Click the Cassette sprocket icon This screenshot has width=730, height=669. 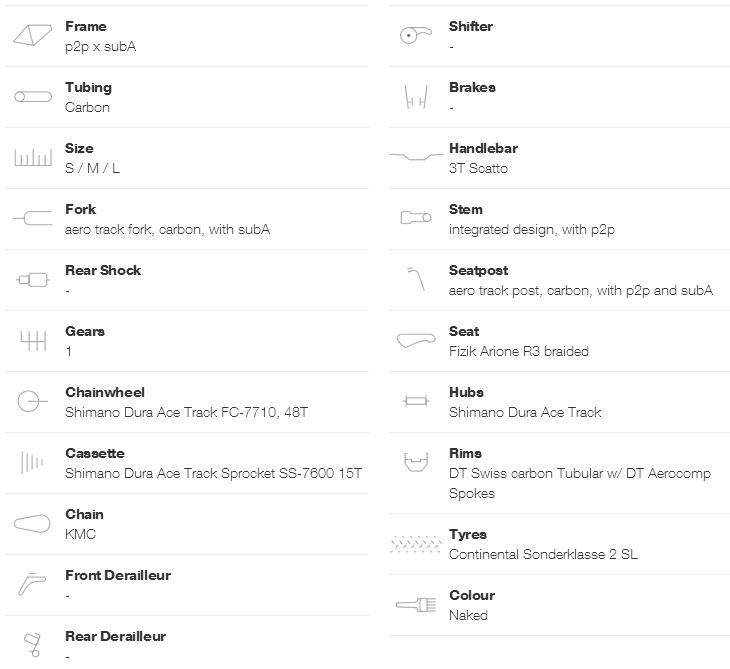(x=32, y=462)
